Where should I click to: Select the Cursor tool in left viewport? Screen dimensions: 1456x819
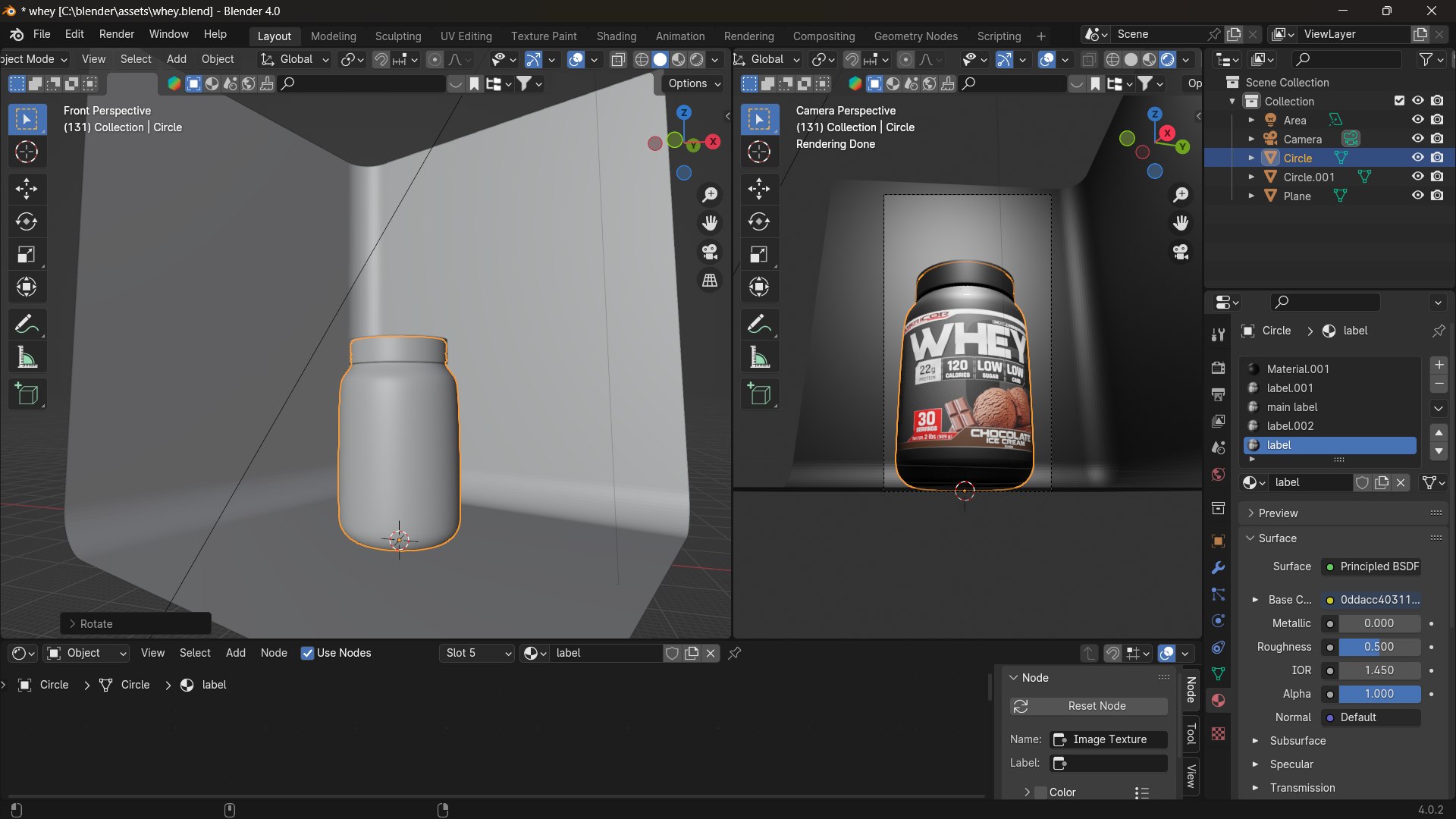coord(27,152)
